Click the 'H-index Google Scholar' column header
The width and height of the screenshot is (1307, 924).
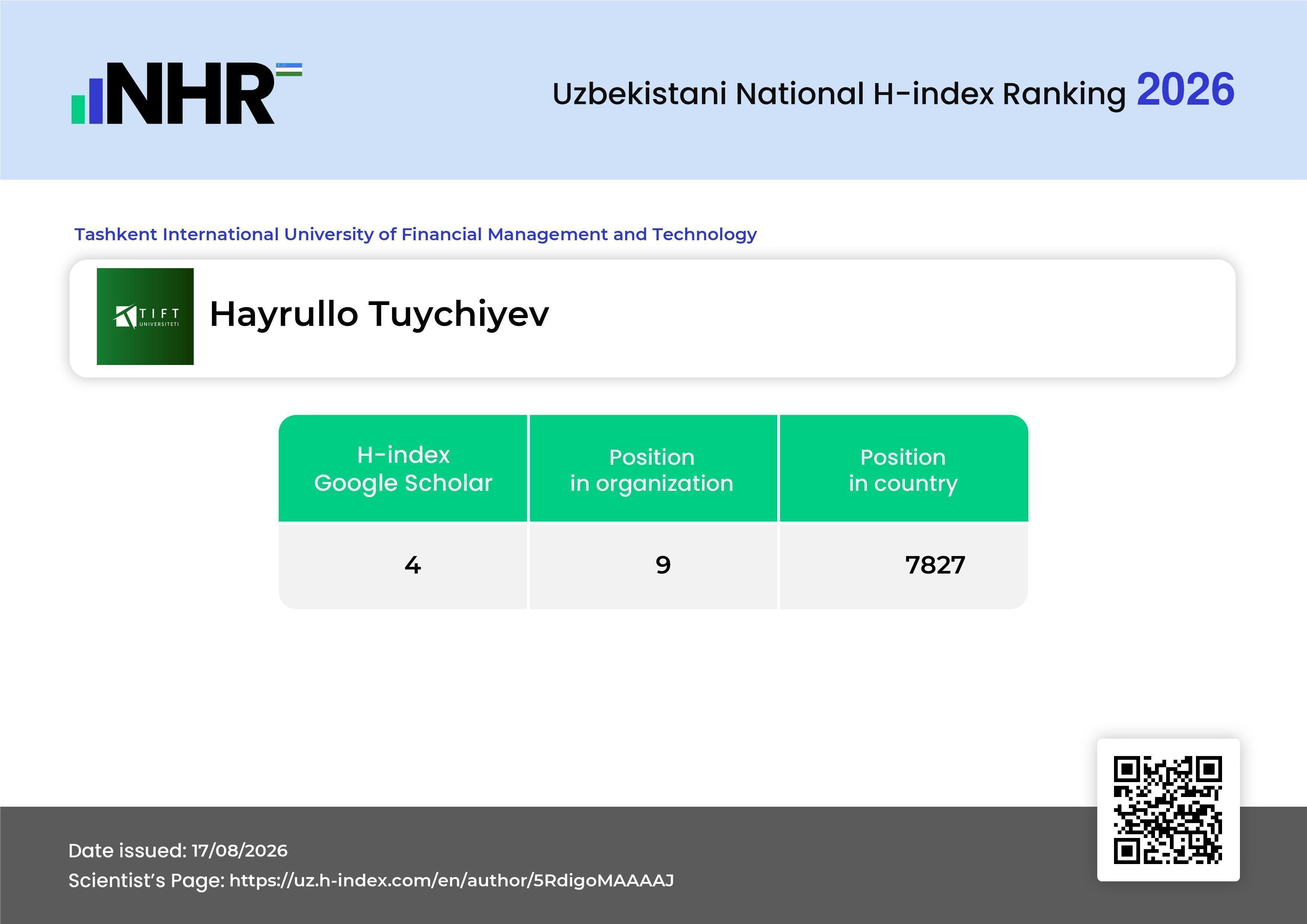pos(403,468)
